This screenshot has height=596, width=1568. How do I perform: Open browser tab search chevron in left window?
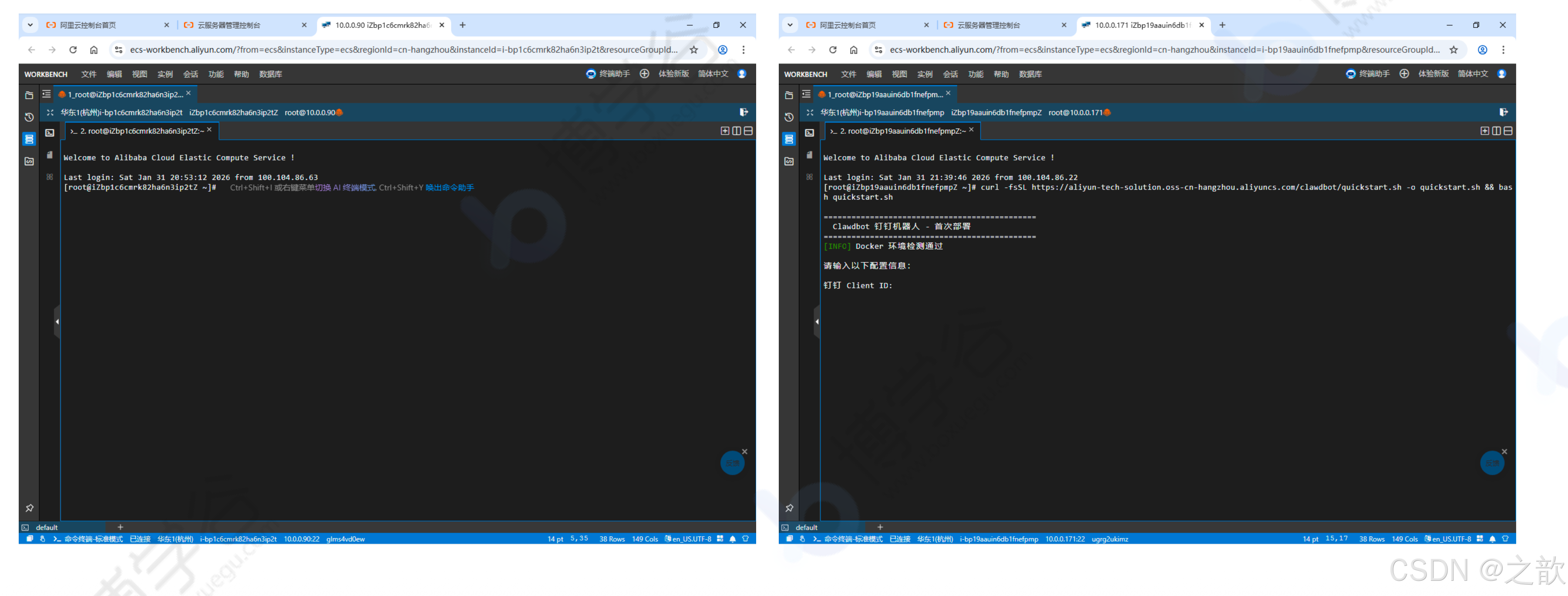tap(30, 25)
